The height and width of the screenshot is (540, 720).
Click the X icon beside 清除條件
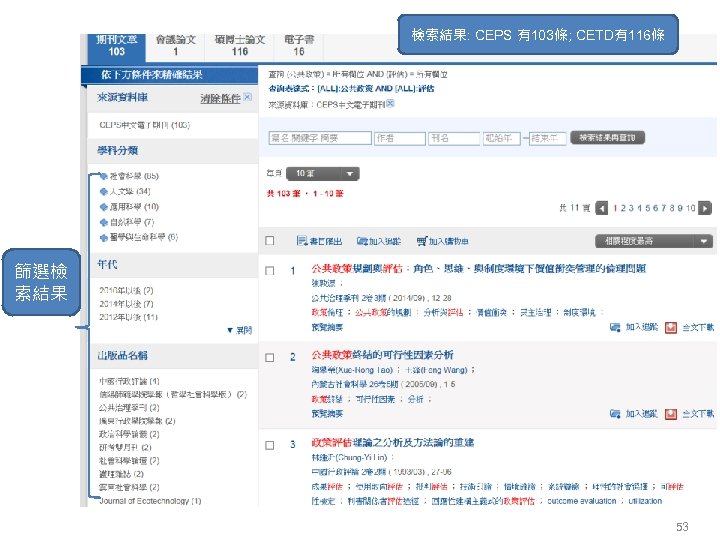pyautogui.click(x=248, y=97)
